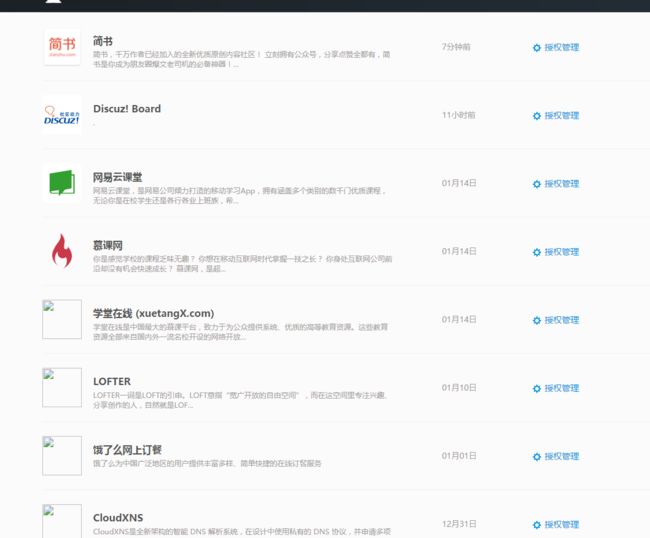The image size is (650, 538).
Task: Click the LOFTER placeholder thumbnail
Action: [x=62, y=387]
